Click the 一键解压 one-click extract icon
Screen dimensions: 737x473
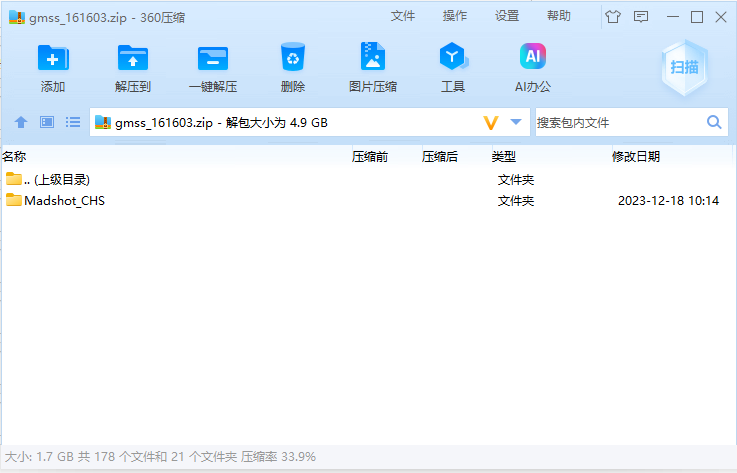pos(213,58)
